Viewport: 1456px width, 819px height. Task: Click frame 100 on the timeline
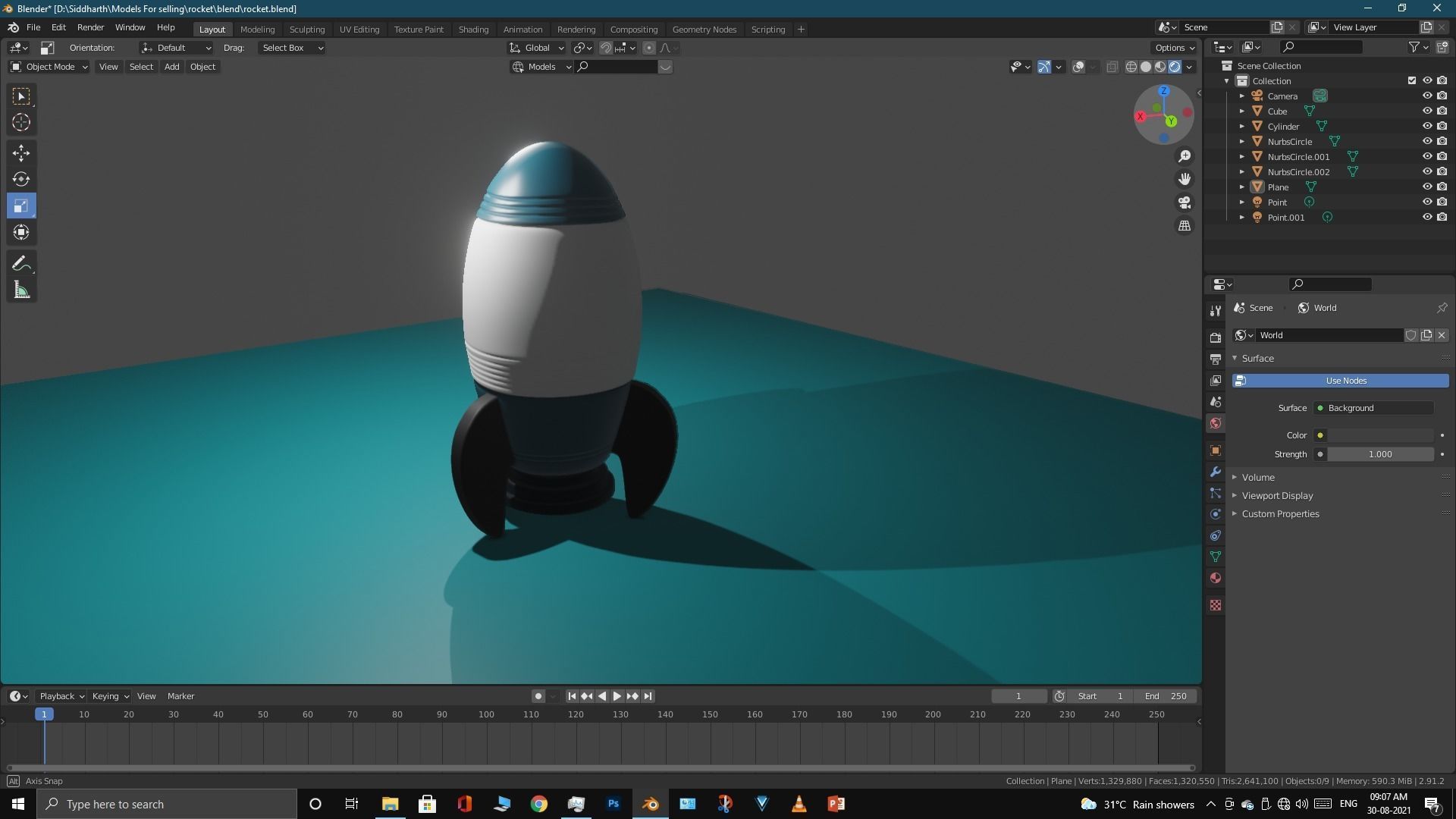tap(486, 714)
